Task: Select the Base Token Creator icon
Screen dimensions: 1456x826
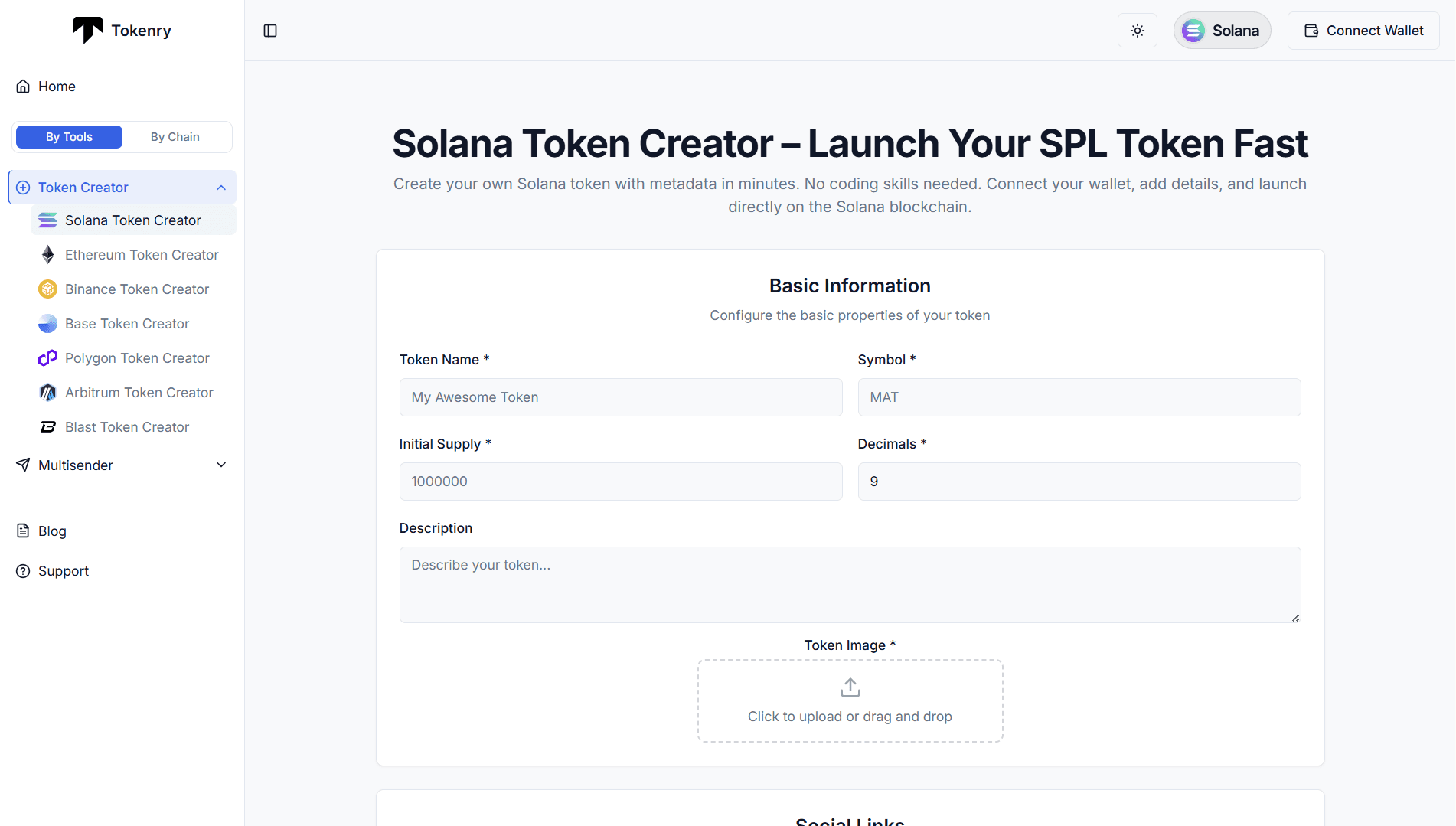Action: click(x=47, y=323)
